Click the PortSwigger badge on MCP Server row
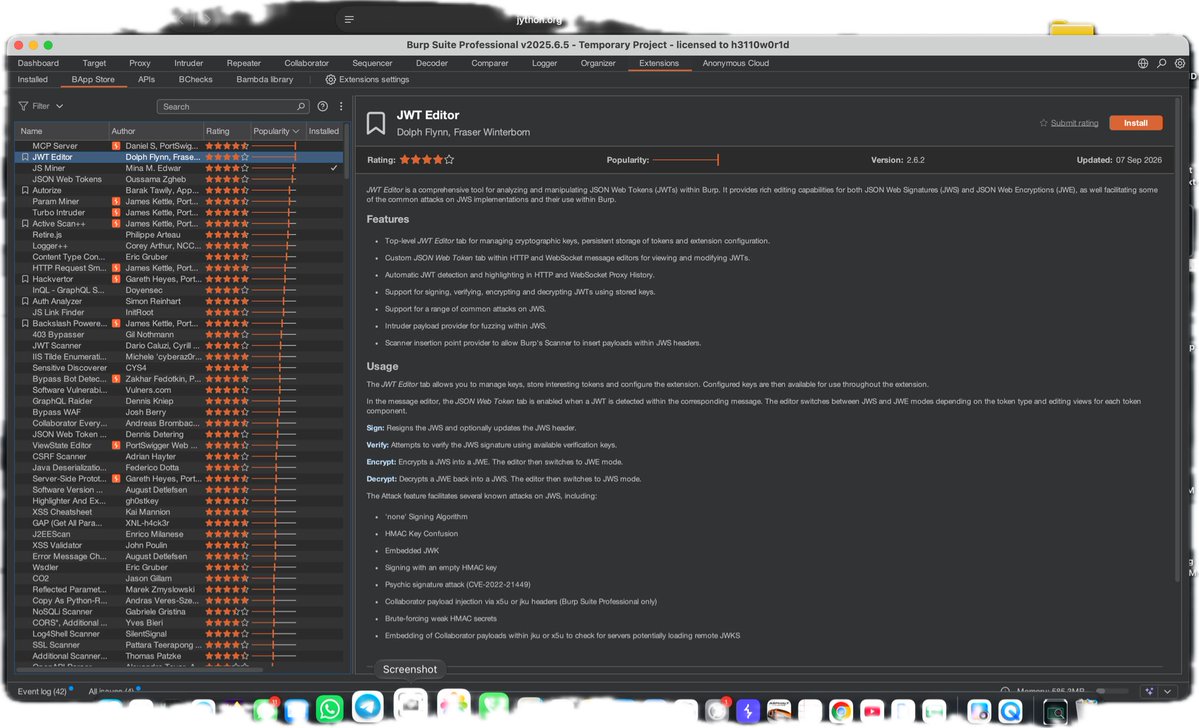Viewport: 1199px width, 728px height. [x=116, y=145]
